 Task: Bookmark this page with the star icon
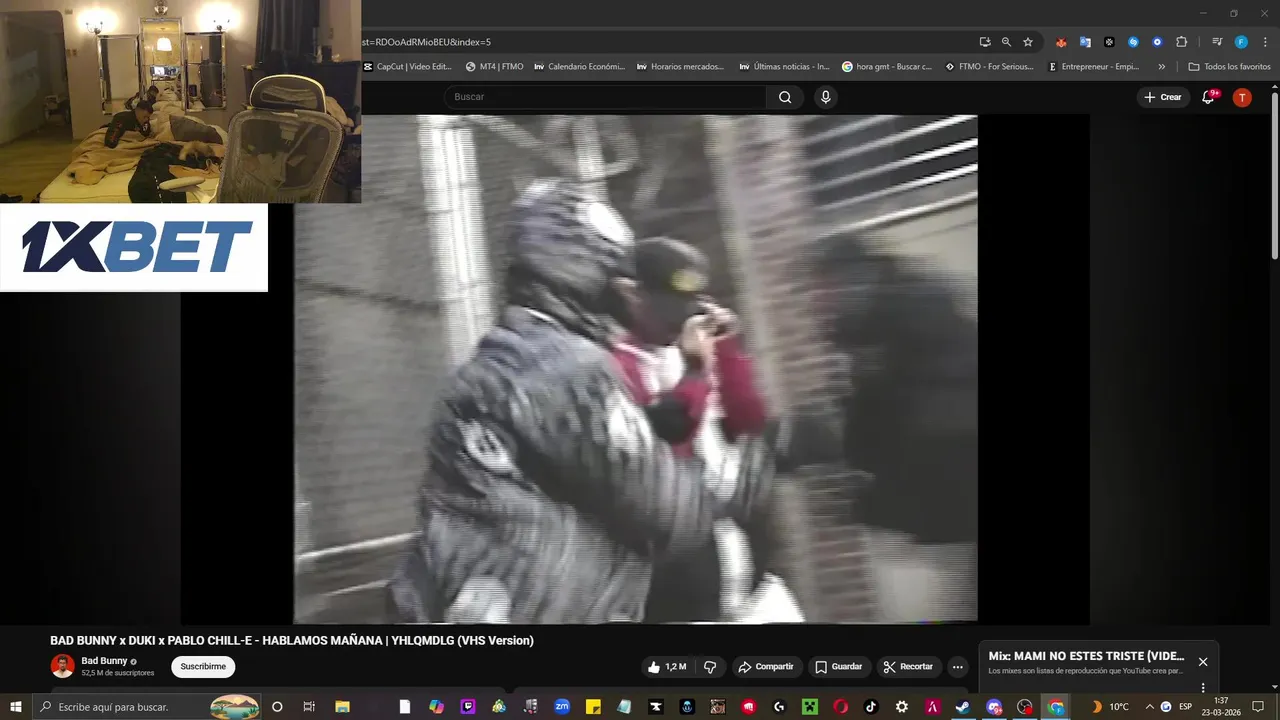[1027, 42]
